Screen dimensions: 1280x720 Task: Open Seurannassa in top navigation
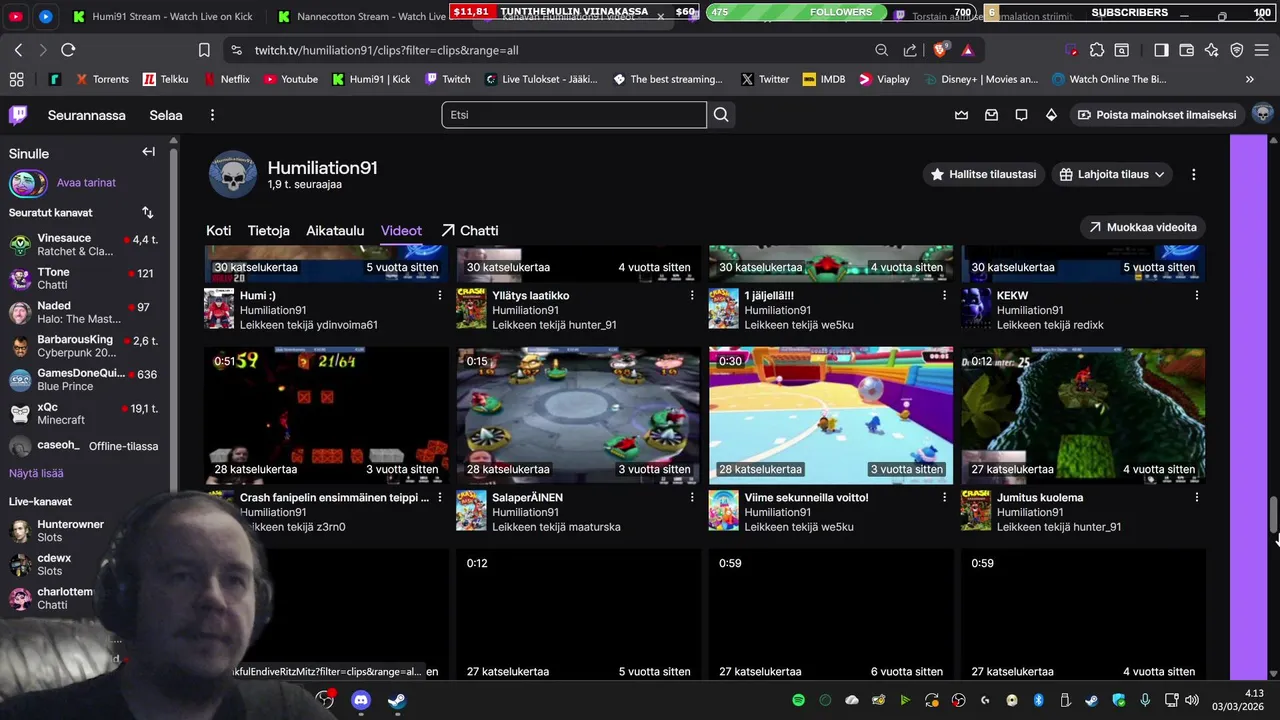point(87,115)
